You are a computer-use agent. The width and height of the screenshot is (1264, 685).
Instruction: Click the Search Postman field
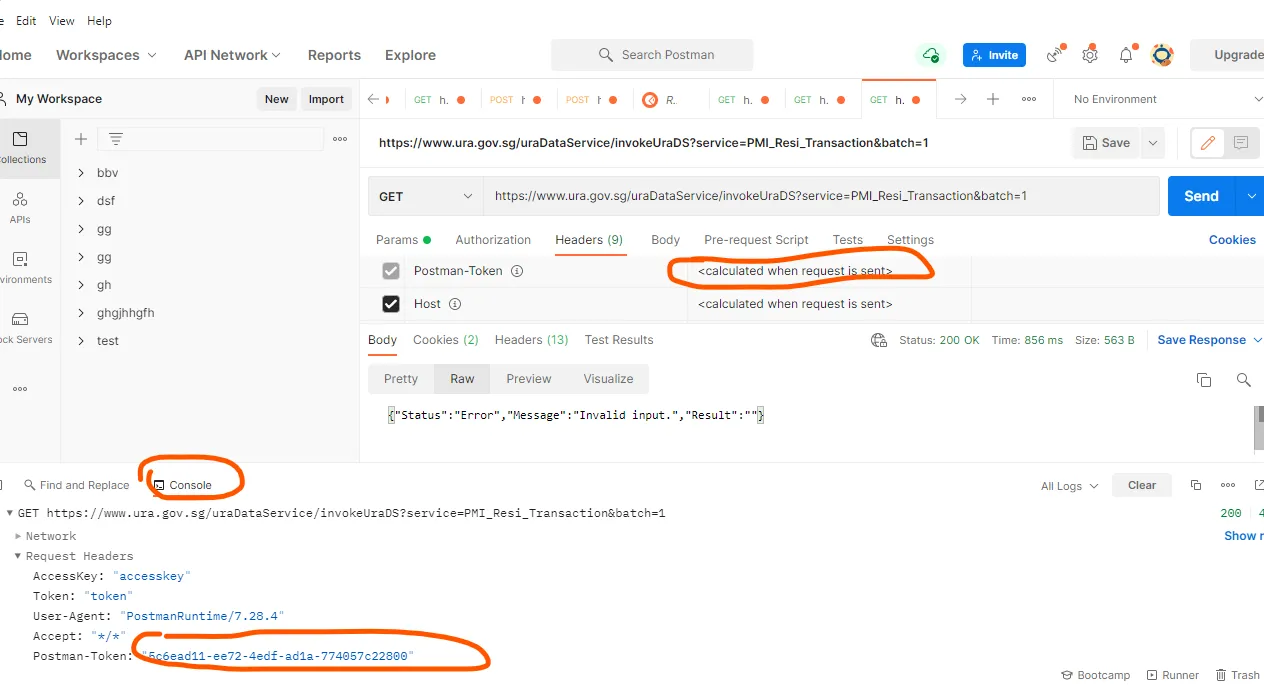[652, 55]
